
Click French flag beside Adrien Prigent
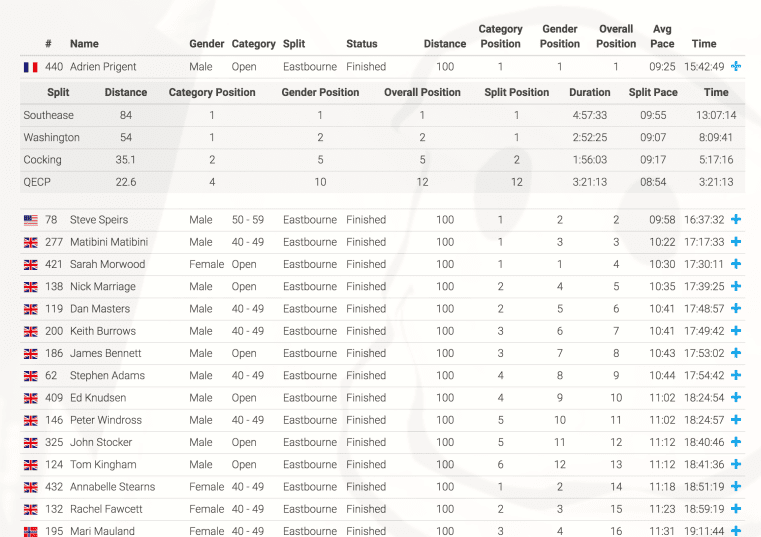(31, 67)
